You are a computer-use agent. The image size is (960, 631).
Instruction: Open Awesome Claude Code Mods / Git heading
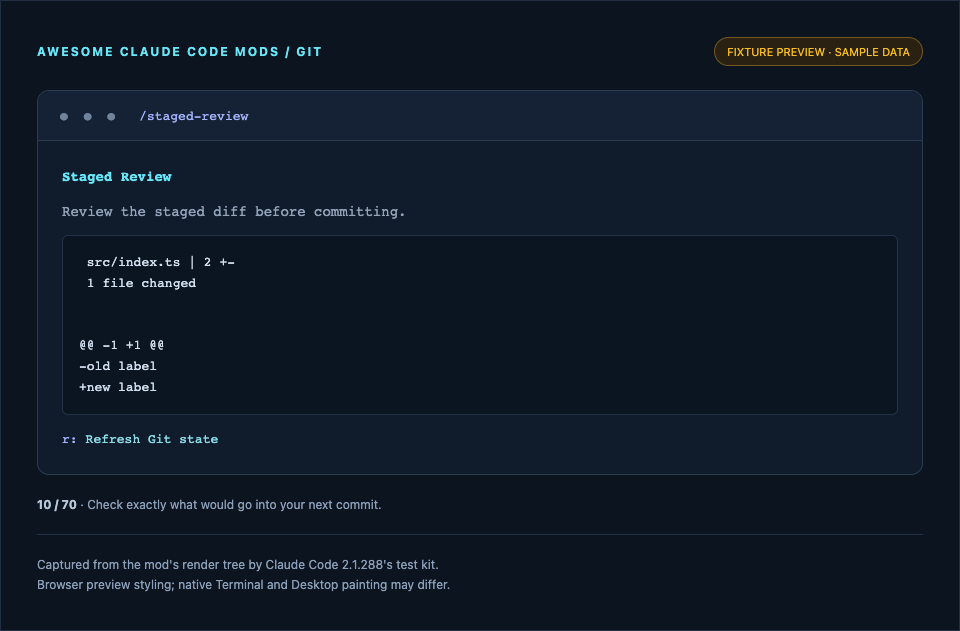click(179, 52)
